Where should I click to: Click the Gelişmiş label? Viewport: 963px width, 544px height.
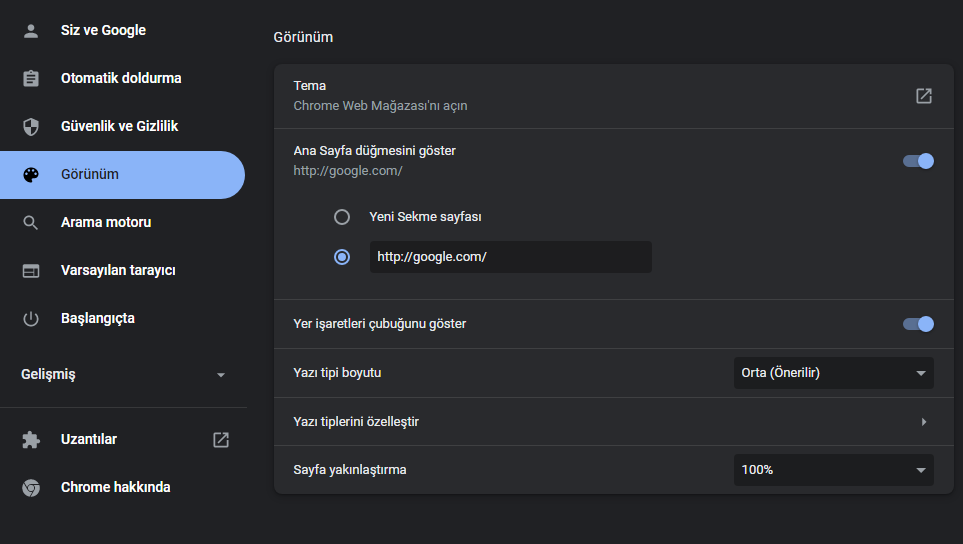coord(48,375)
